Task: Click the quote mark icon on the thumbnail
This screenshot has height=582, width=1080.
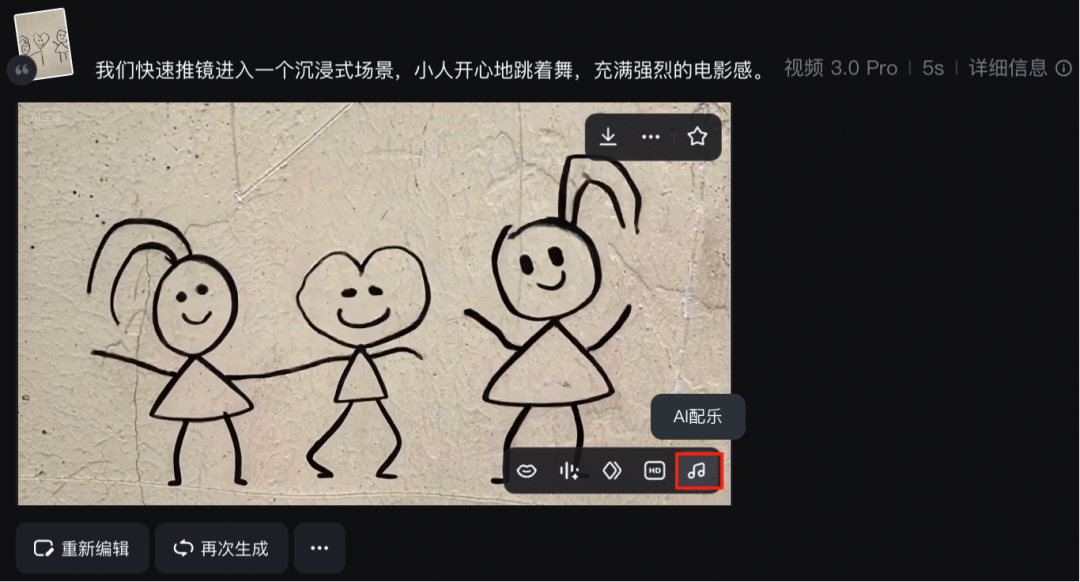Action: (22, 70)
